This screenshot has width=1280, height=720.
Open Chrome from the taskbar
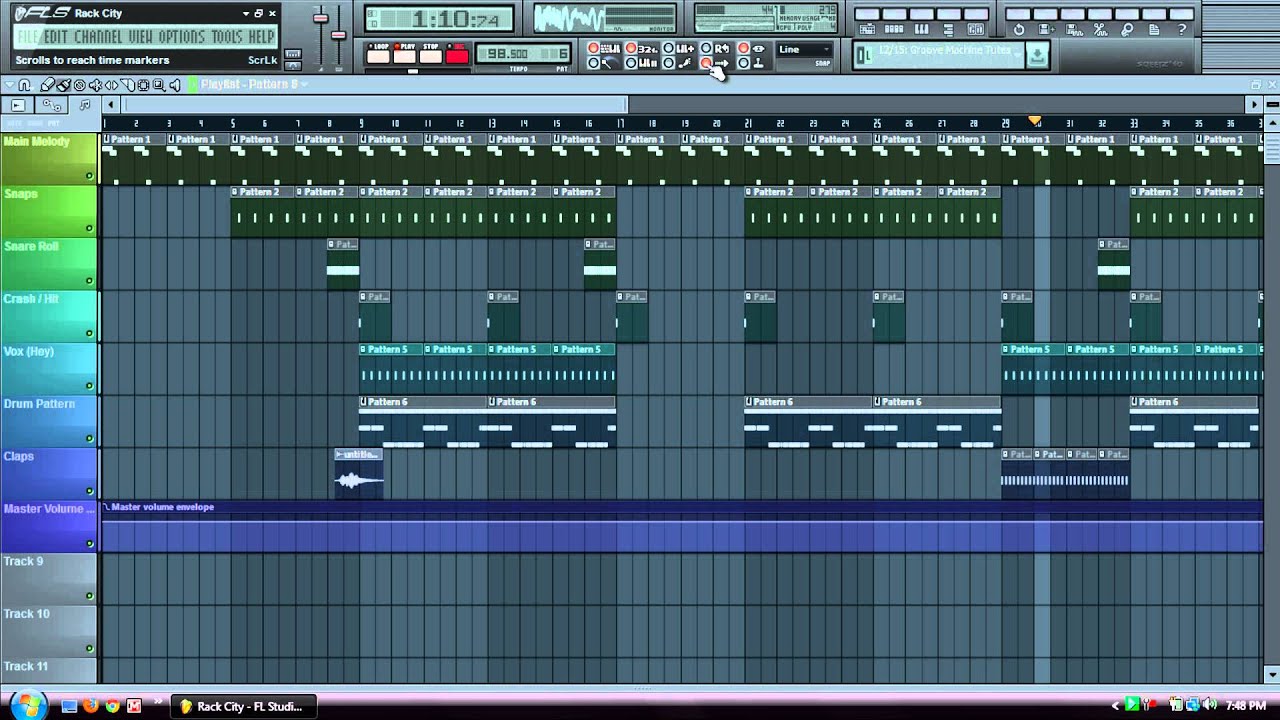(x=112, y=706)
